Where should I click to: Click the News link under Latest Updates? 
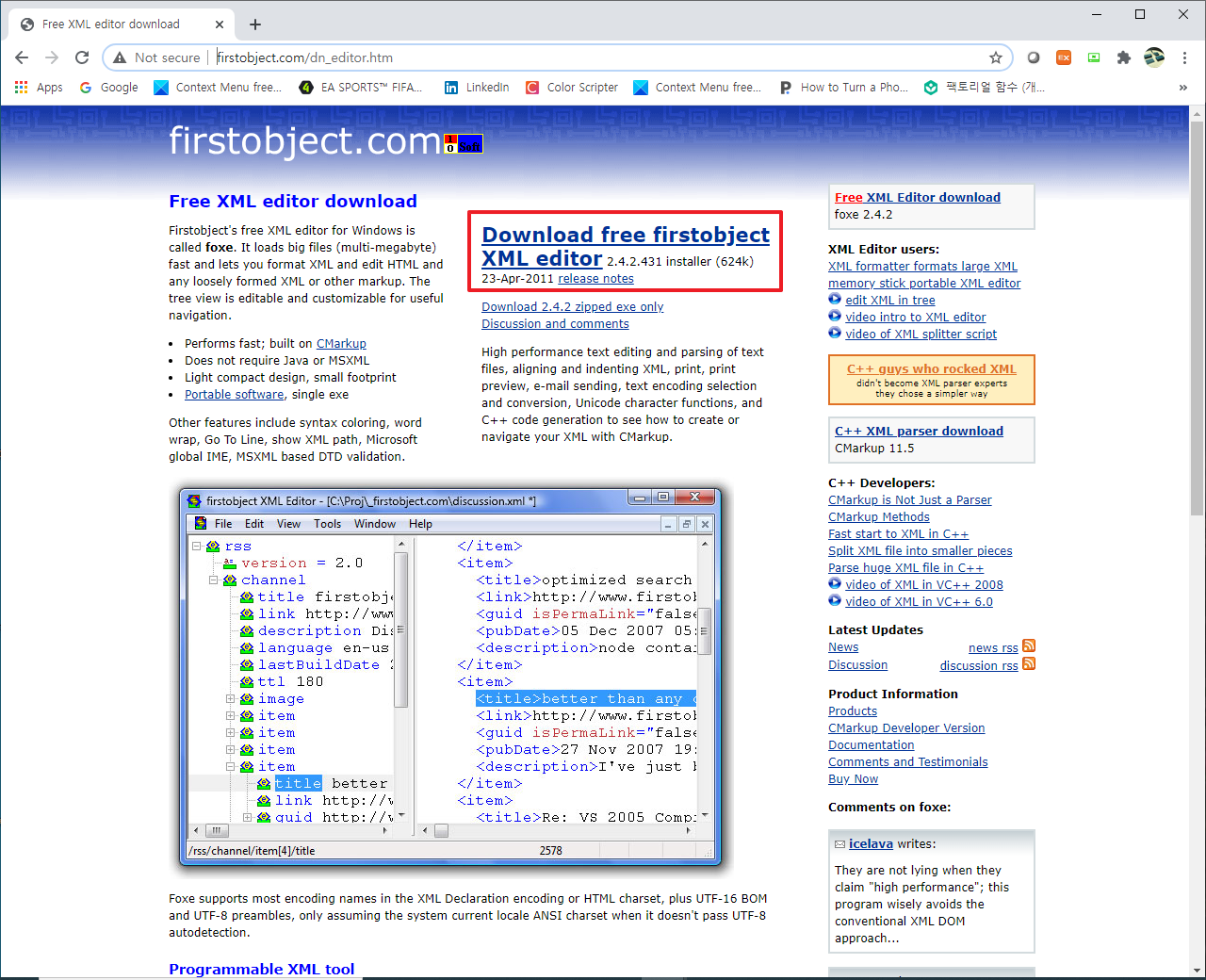point(843,647)
